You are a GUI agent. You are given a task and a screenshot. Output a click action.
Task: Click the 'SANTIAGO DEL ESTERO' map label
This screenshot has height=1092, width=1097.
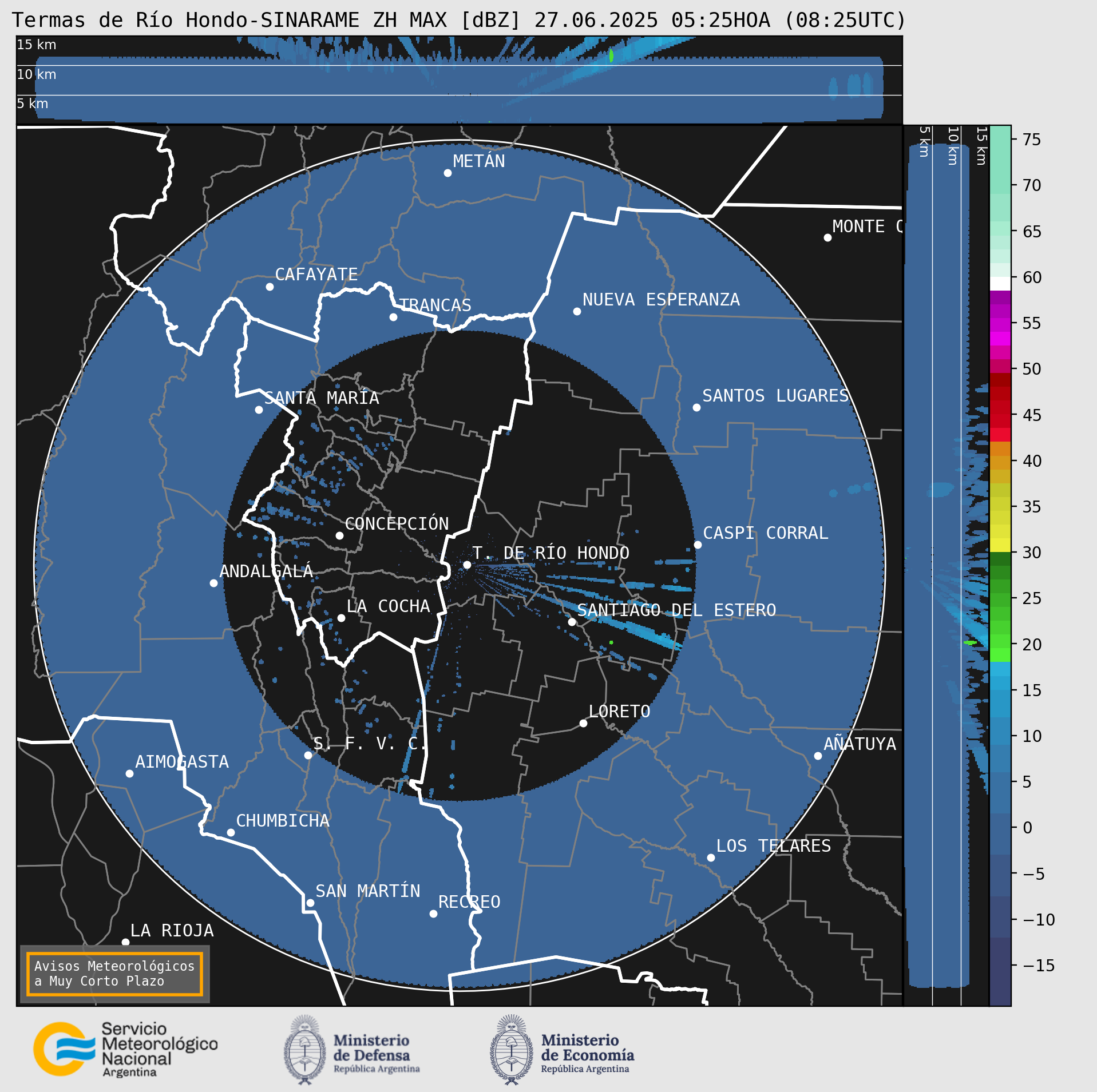click(x=676, y=610)
